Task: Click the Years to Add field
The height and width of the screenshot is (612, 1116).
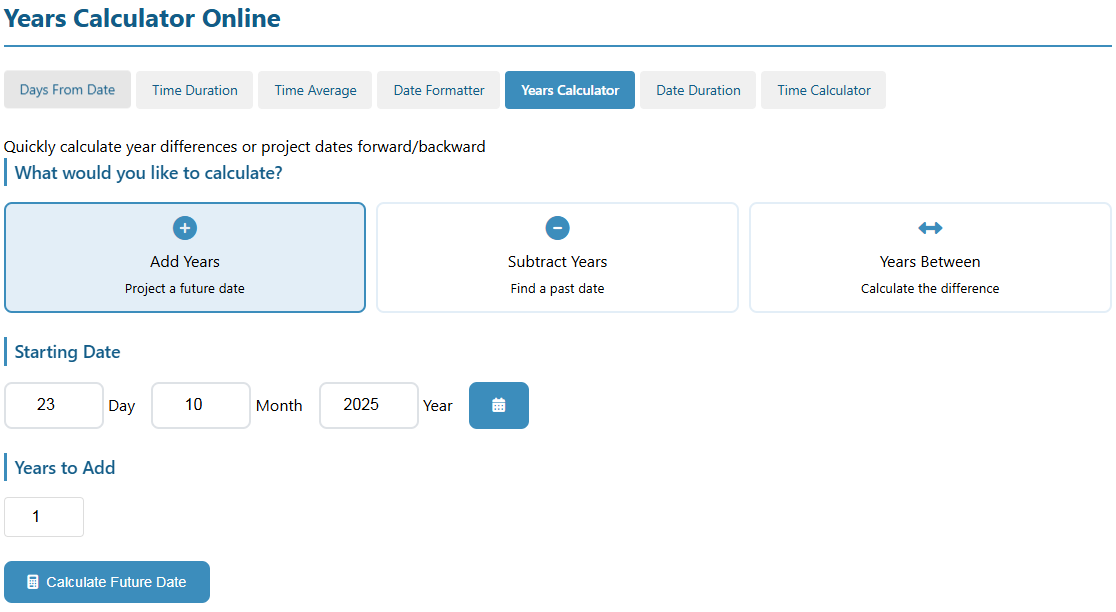Action: [x=44, y=517]
